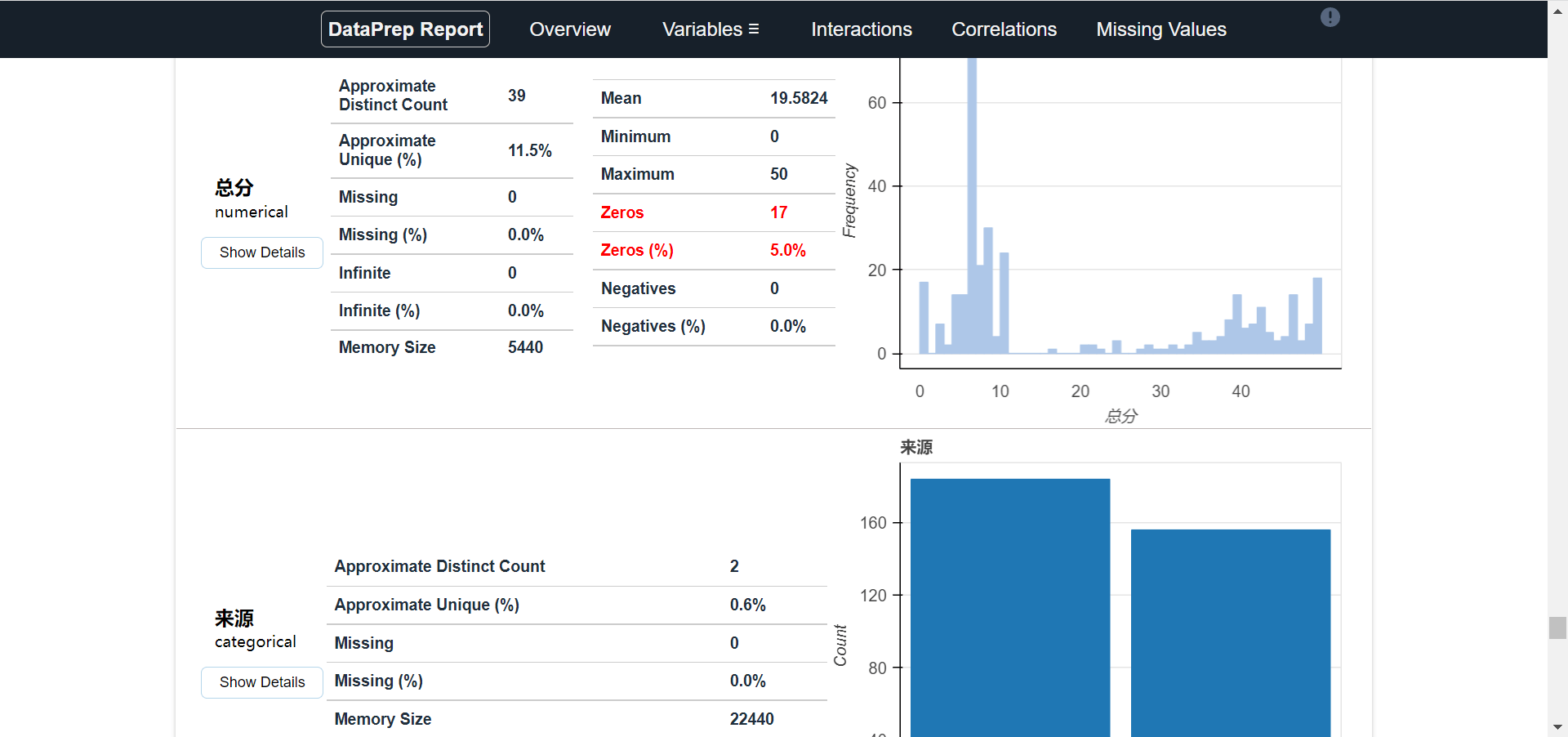1568x737 pixels.
Task: Click the scrollbar down arrow
Action: [x=1557, y=726]
